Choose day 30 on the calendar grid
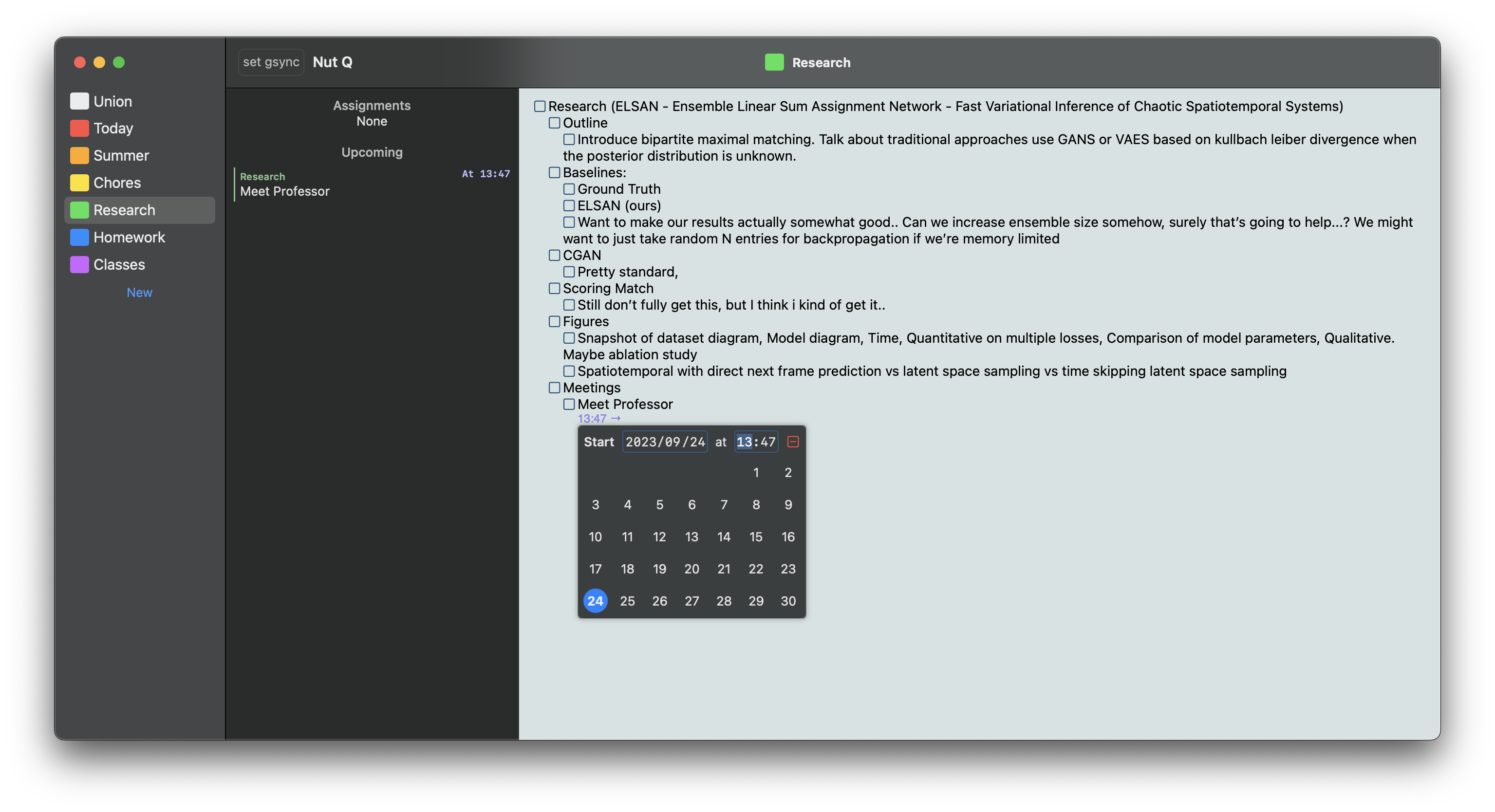Image resolution: width=1495 pixels, height=812 pixels. pos(787,601)
